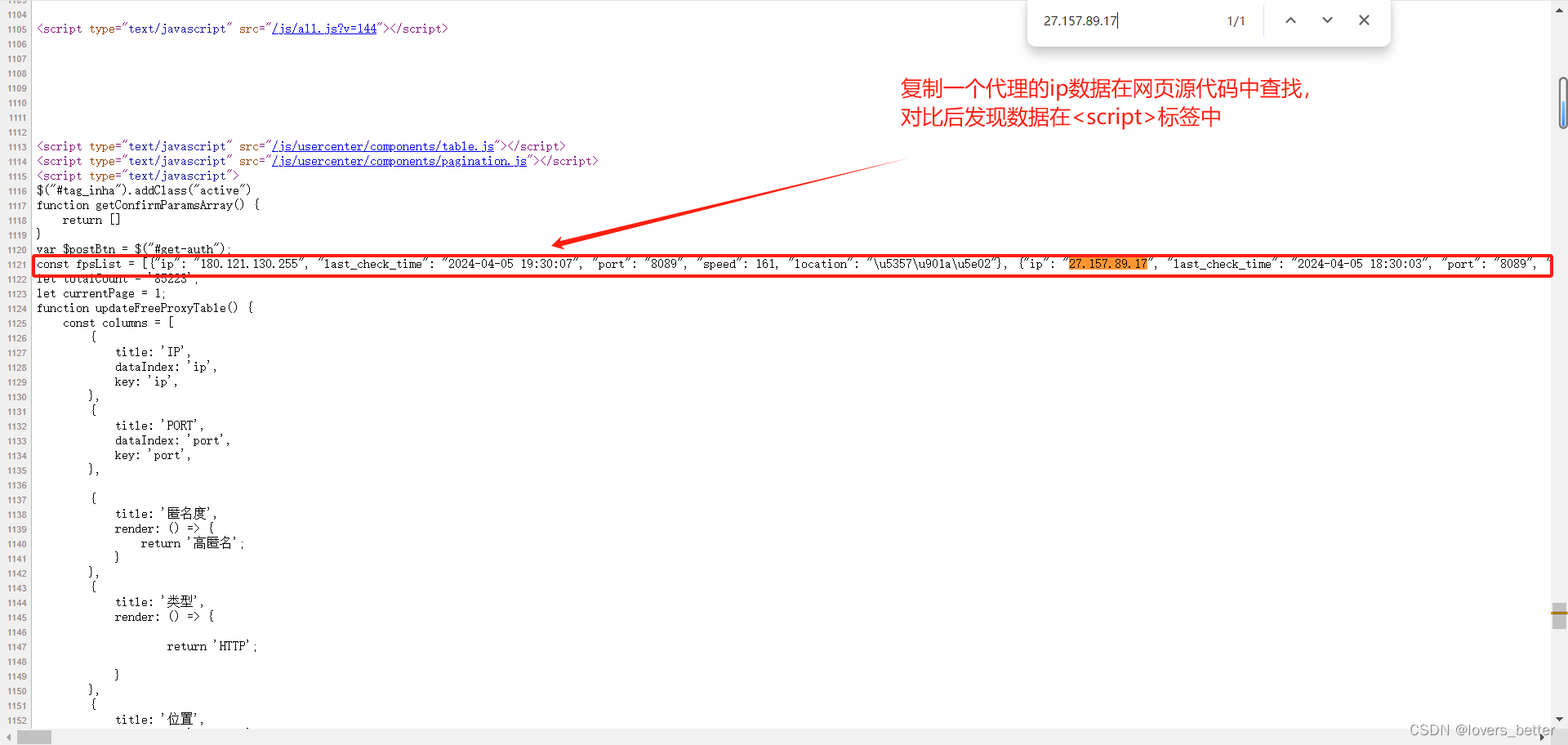1568x745 pixels.
Task: Open the table.js script link
Action: pyautogui.click(x=383, y=146)
